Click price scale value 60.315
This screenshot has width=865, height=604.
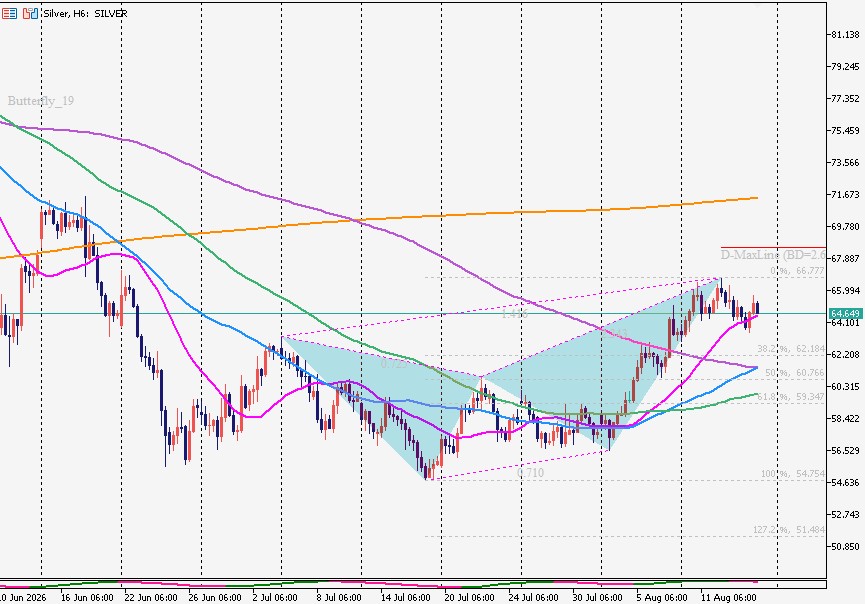[x=845, y=387]
